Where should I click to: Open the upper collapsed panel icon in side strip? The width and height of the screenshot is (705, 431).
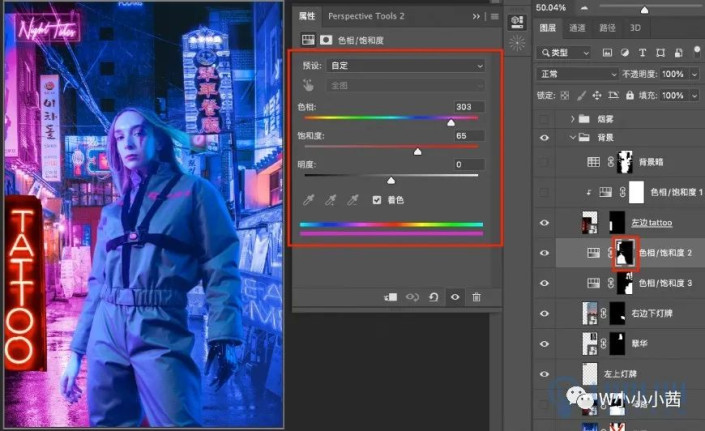(x=517, y=22)
